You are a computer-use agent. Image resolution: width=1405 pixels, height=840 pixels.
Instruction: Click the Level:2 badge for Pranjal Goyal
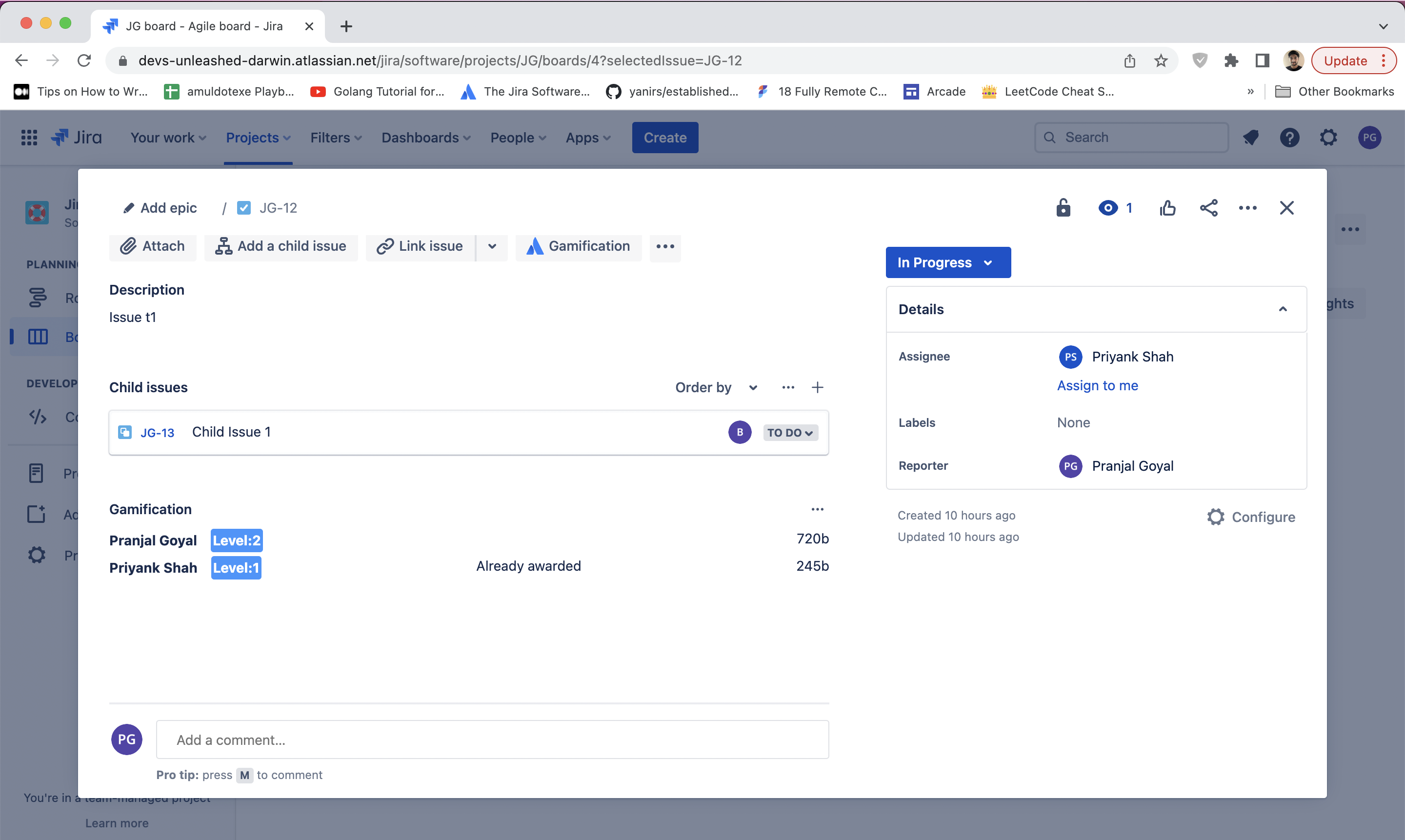pos(236,540)
